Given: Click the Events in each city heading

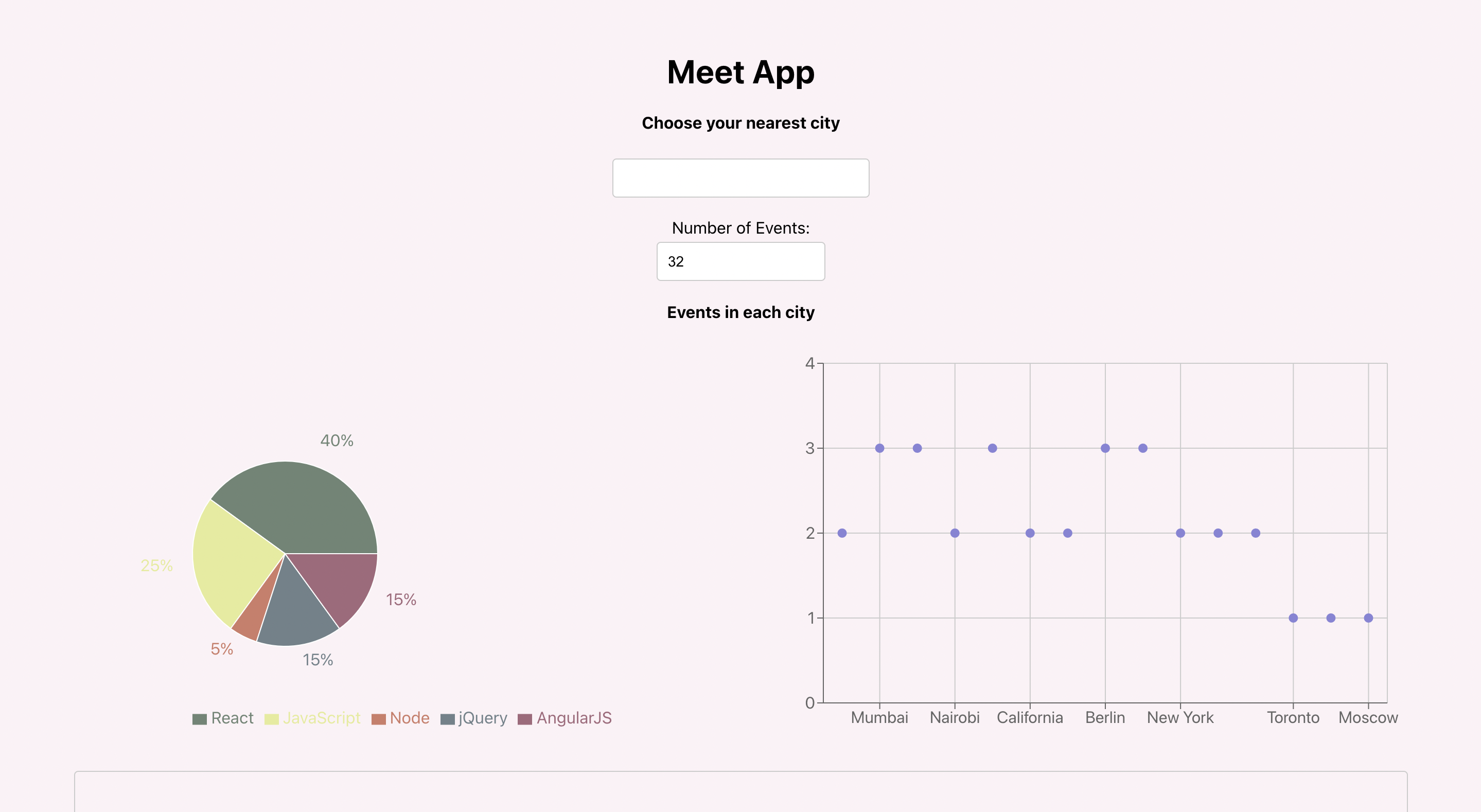Looking at the screenshot, I should pos(740,312).
